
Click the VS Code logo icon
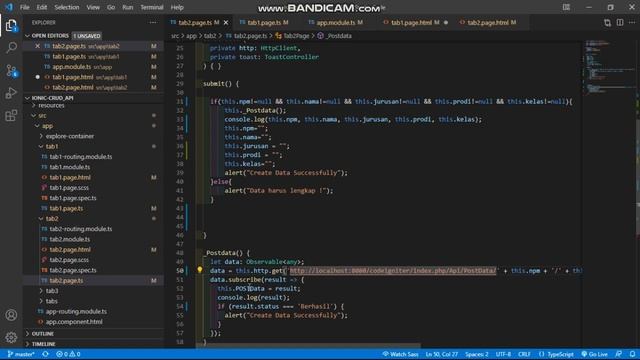click(9, 7)
